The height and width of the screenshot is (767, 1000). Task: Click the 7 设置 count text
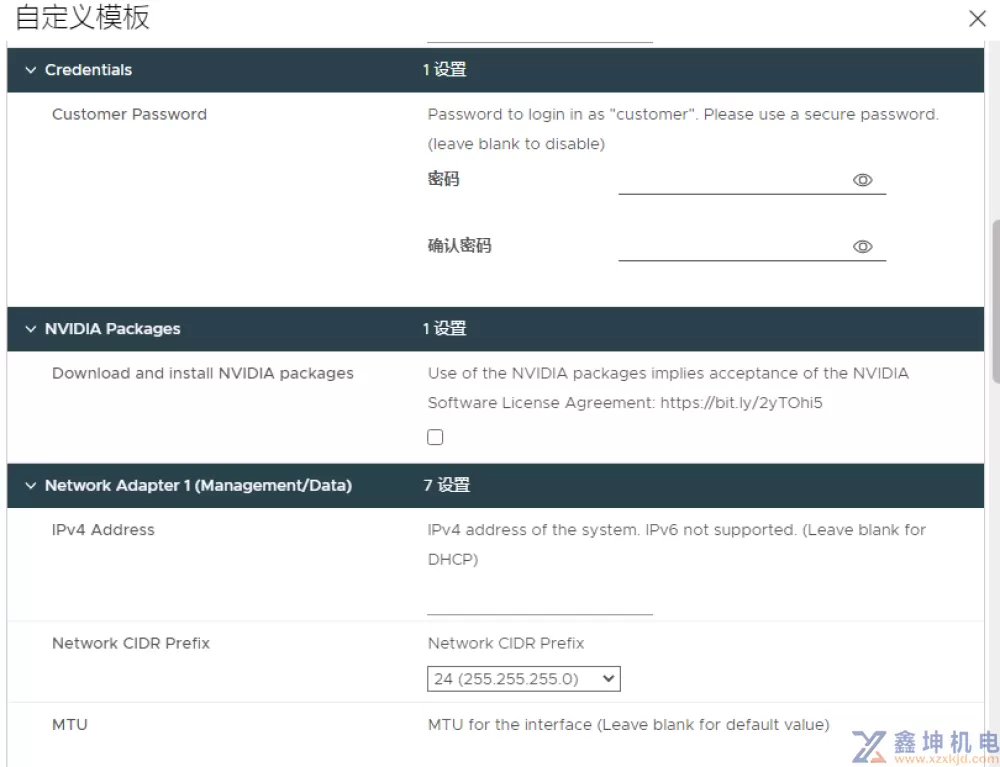[x=447, y=486]
